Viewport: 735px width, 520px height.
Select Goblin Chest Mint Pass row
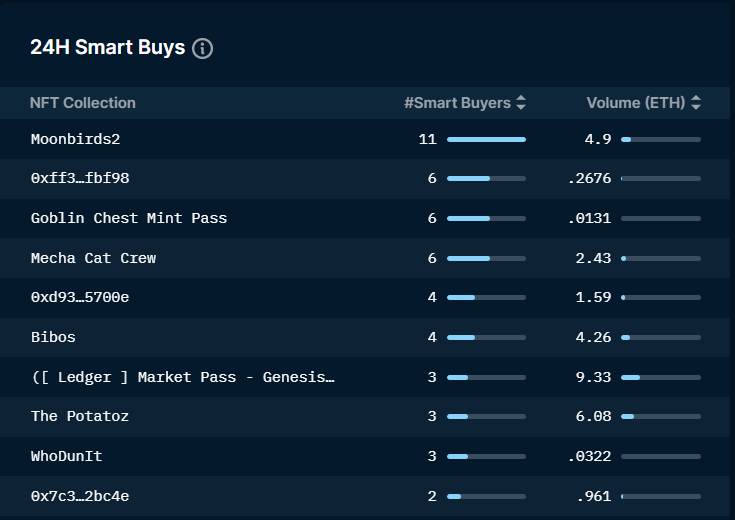129,218
